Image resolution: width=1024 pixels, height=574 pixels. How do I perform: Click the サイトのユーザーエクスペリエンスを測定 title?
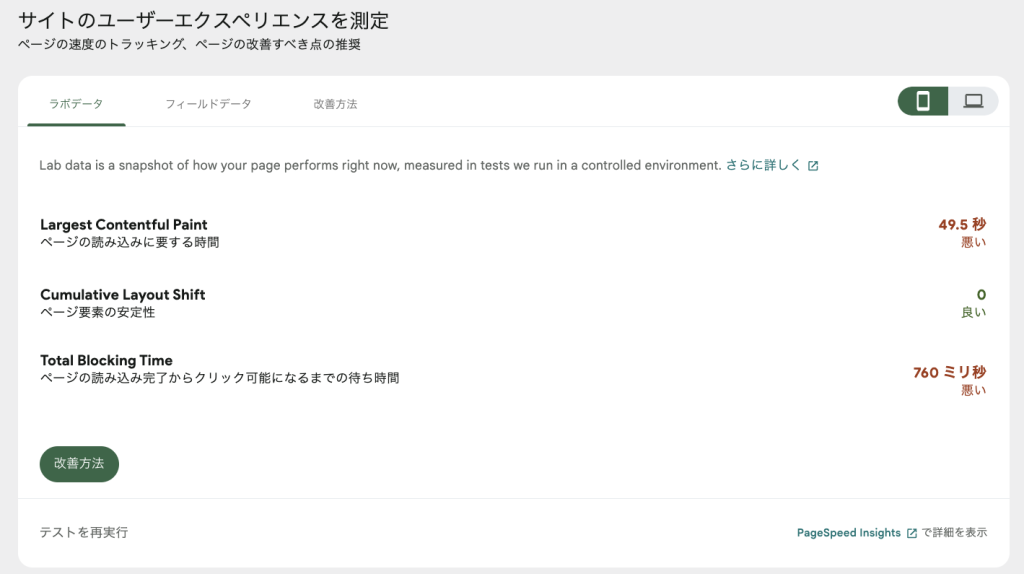click(x=203, y=20)
